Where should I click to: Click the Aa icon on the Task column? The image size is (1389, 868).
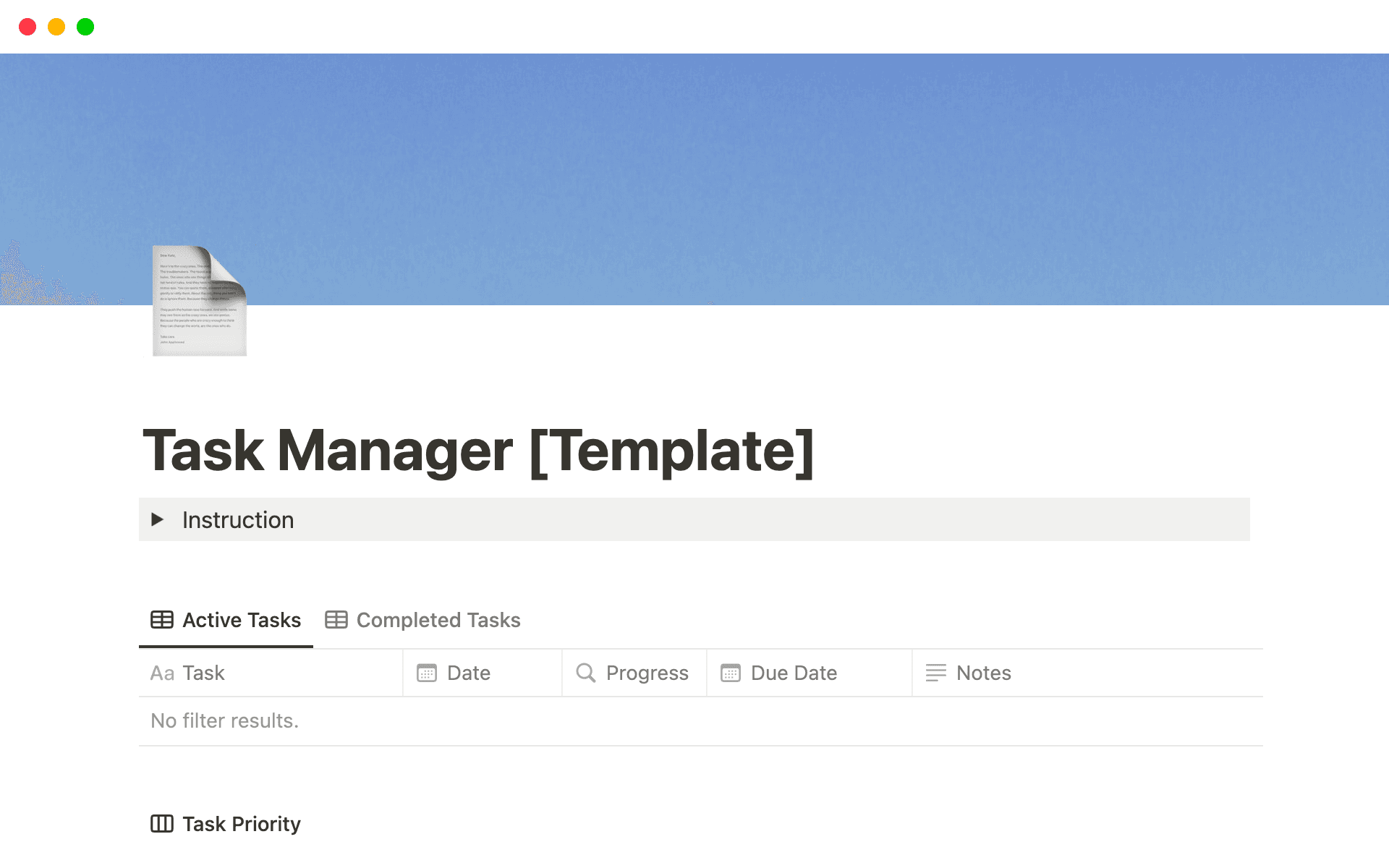click(x=162, y=673)
